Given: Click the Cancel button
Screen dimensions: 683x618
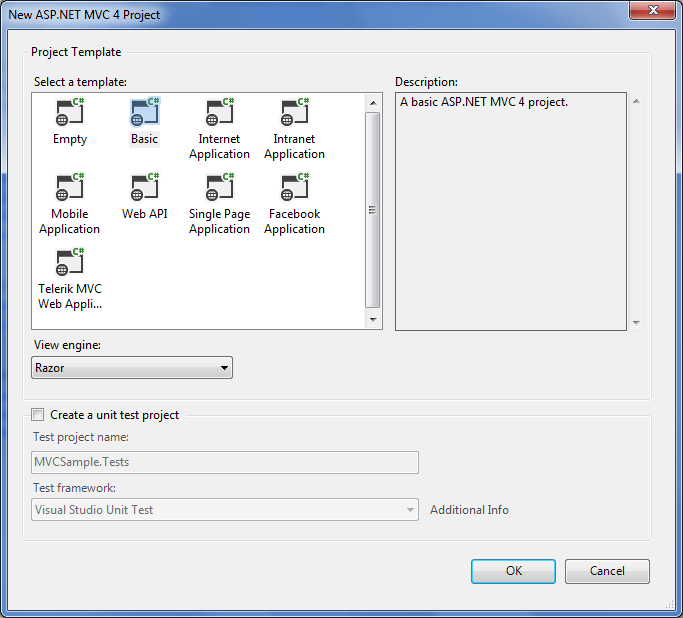Looking at the screenshot, I should coord(607,571).
